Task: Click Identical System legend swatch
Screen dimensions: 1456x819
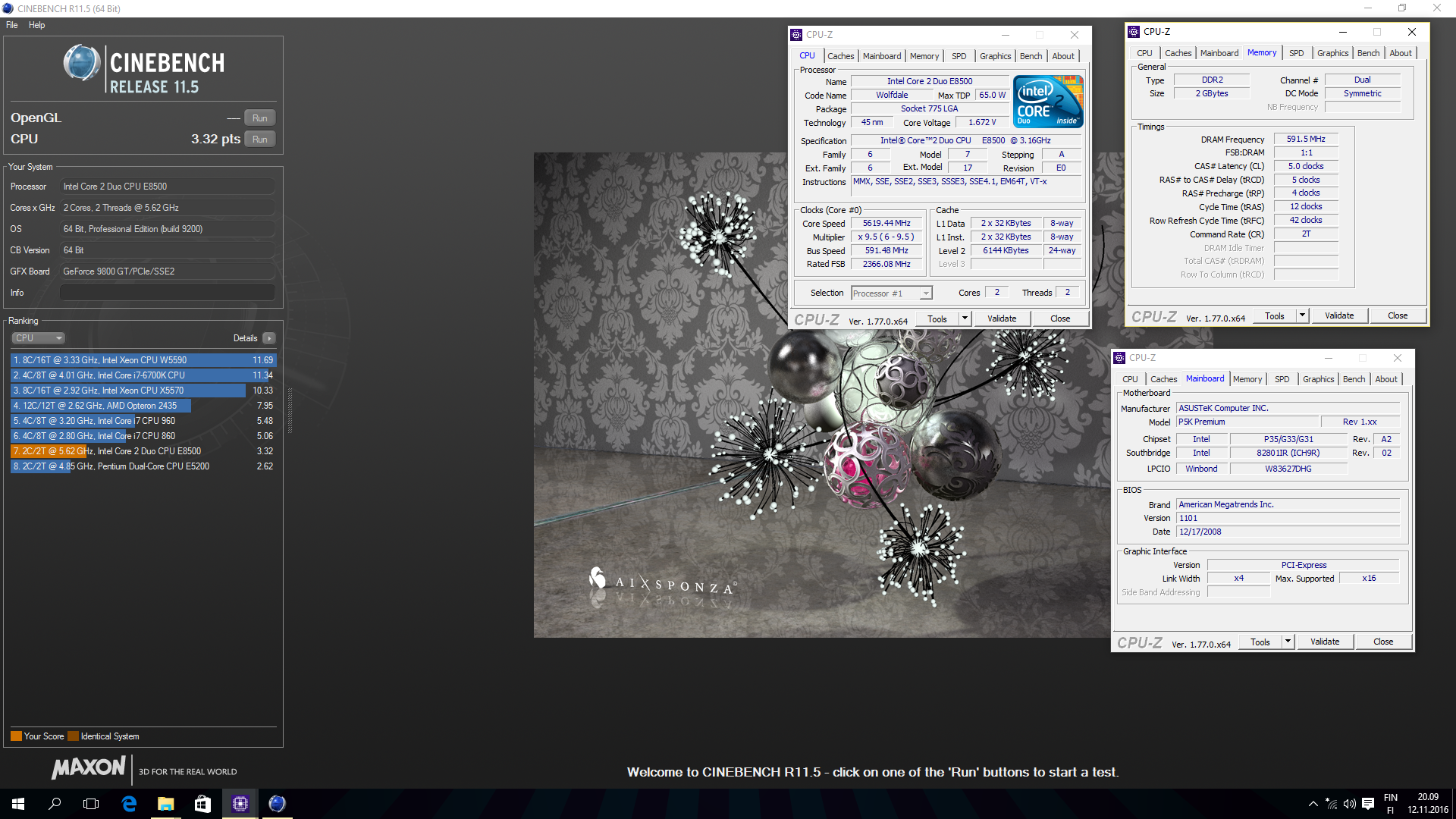Action: [x=73, y=736]
